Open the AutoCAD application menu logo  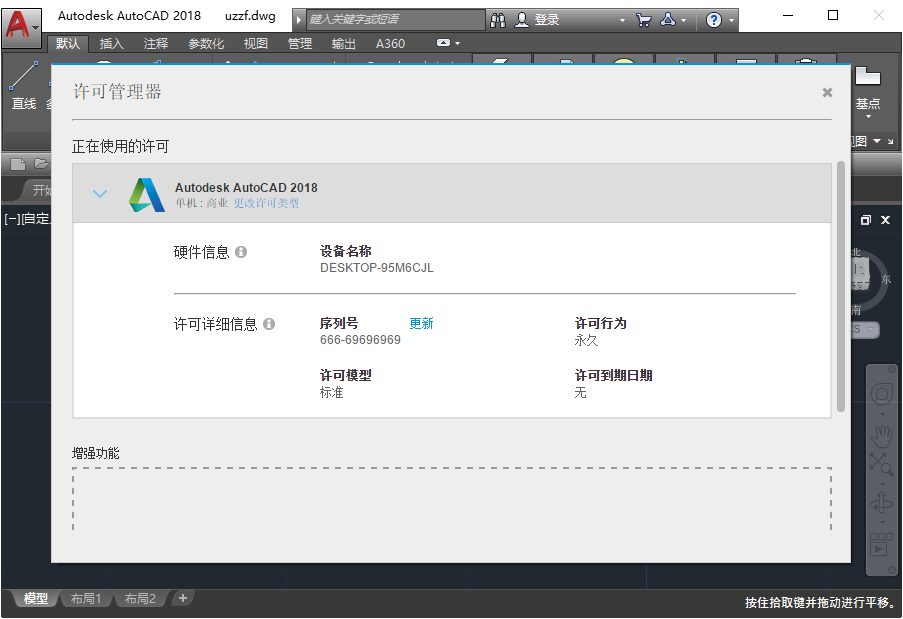click(21, 26)
